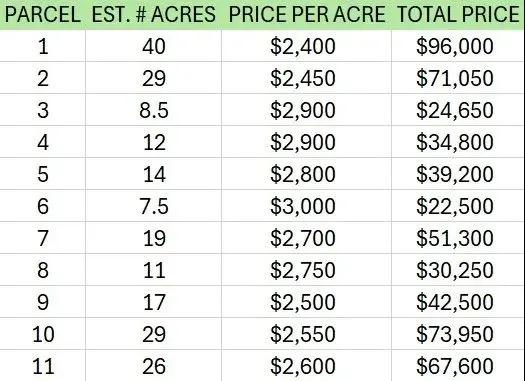Click the $67,600 total price cell
Screen dimensions: 525x381
point(458,366)
